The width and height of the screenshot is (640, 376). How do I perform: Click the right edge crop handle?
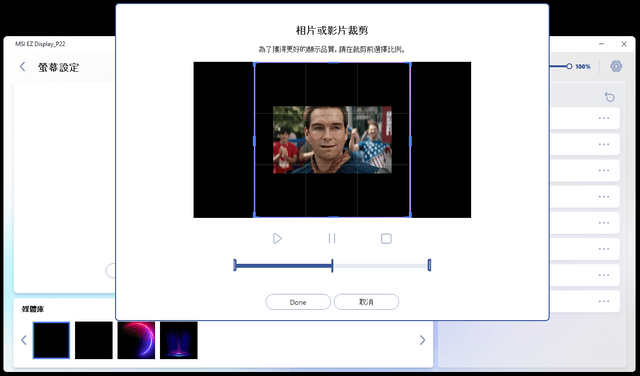[410, 141]
